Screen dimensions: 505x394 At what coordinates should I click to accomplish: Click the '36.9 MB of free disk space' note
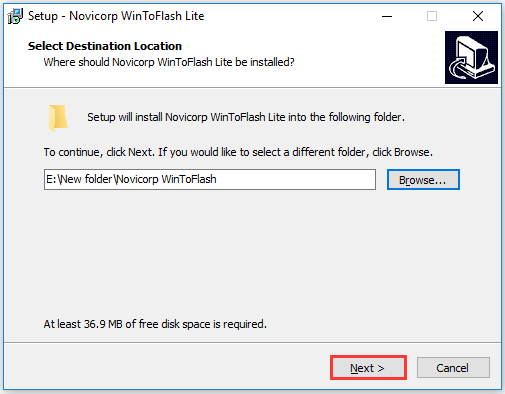coord(155,324)
